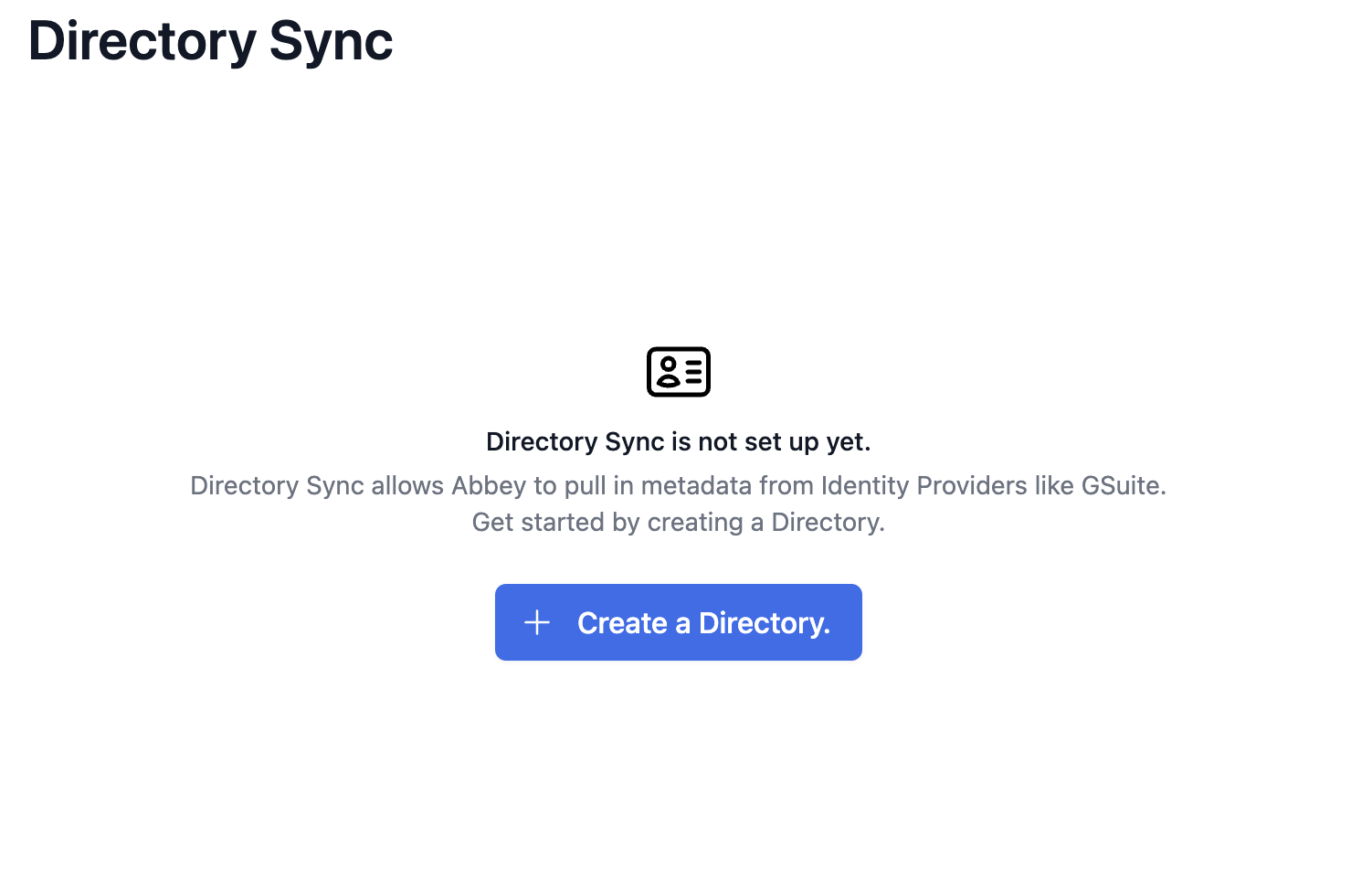Select the Directory Sync page heading
Image resolution: width=1372 pixels, height=869 pixels.
211,41
